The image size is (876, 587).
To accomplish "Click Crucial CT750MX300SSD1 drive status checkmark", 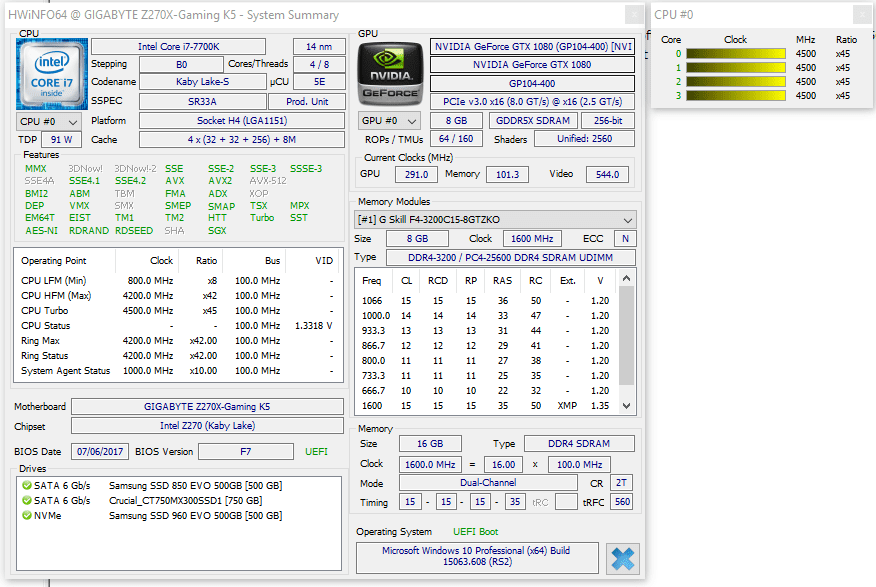I will (26, 500).
